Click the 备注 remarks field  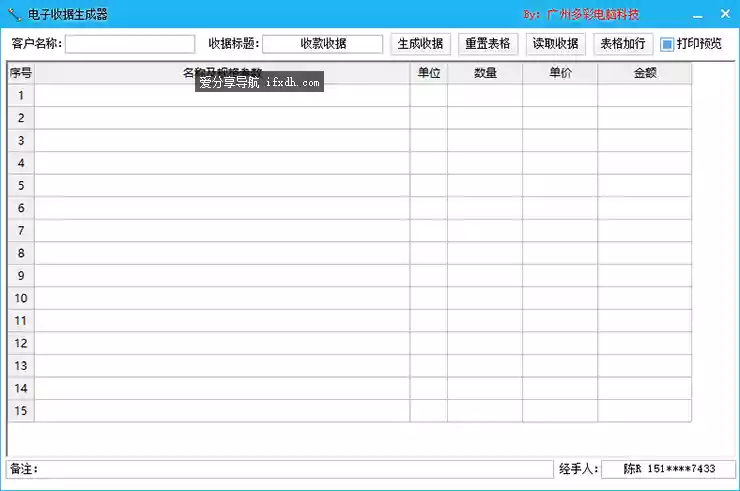(295, 469)
